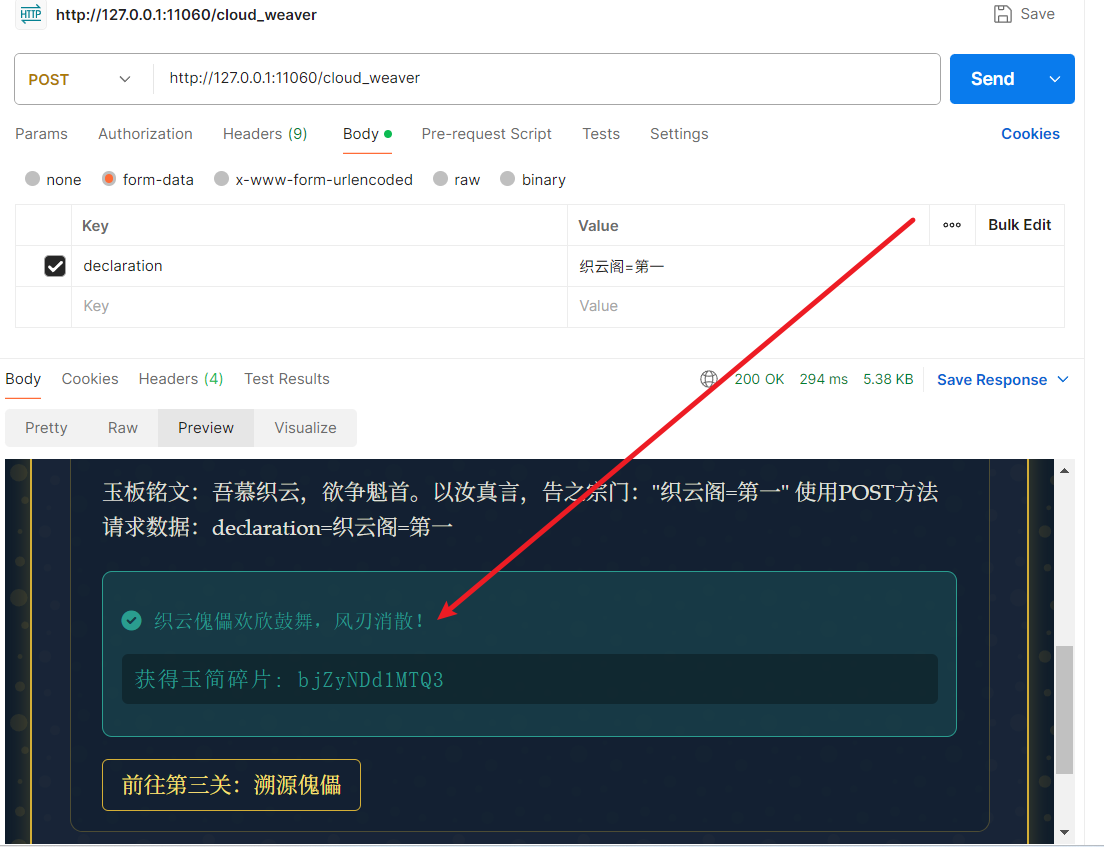The image size is (1104, 847).
Task: Expand the Save Response chevron
Action: click(x=1063, y=379)
